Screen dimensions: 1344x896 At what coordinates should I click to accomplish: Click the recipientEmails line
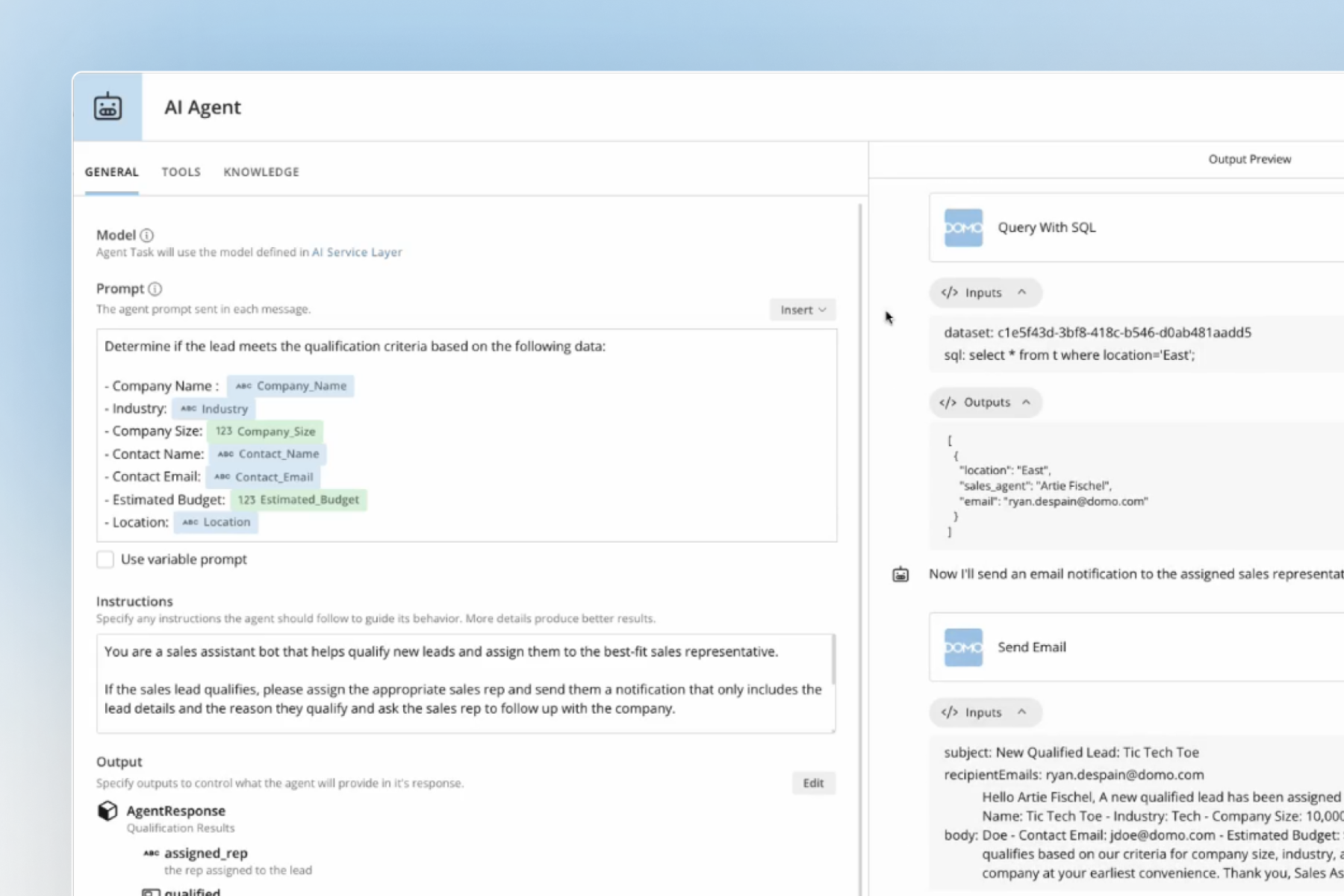click(1073, 775)
